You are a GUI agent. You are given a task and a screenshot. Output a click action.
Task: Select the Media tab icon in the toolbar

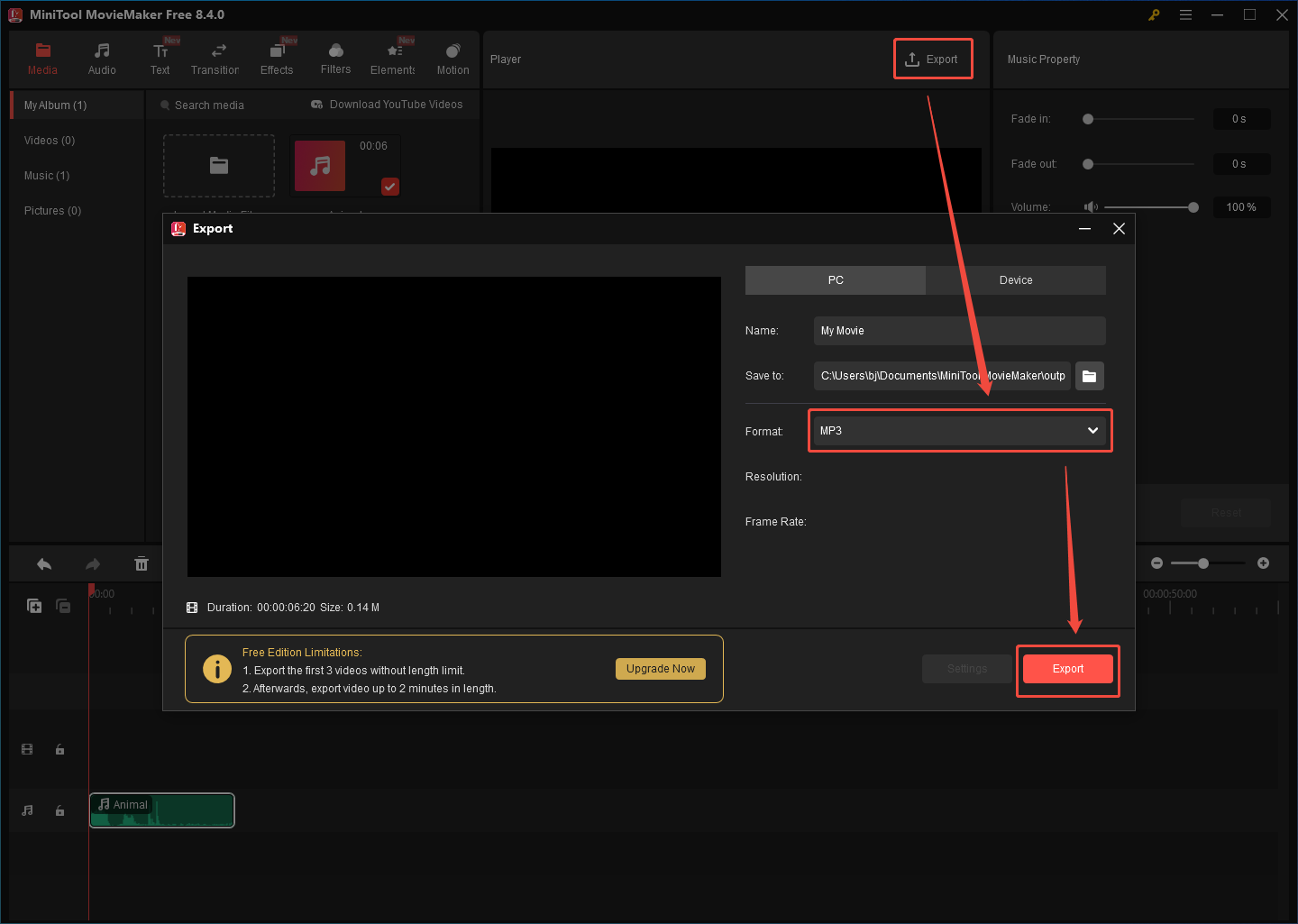[42, 51]
